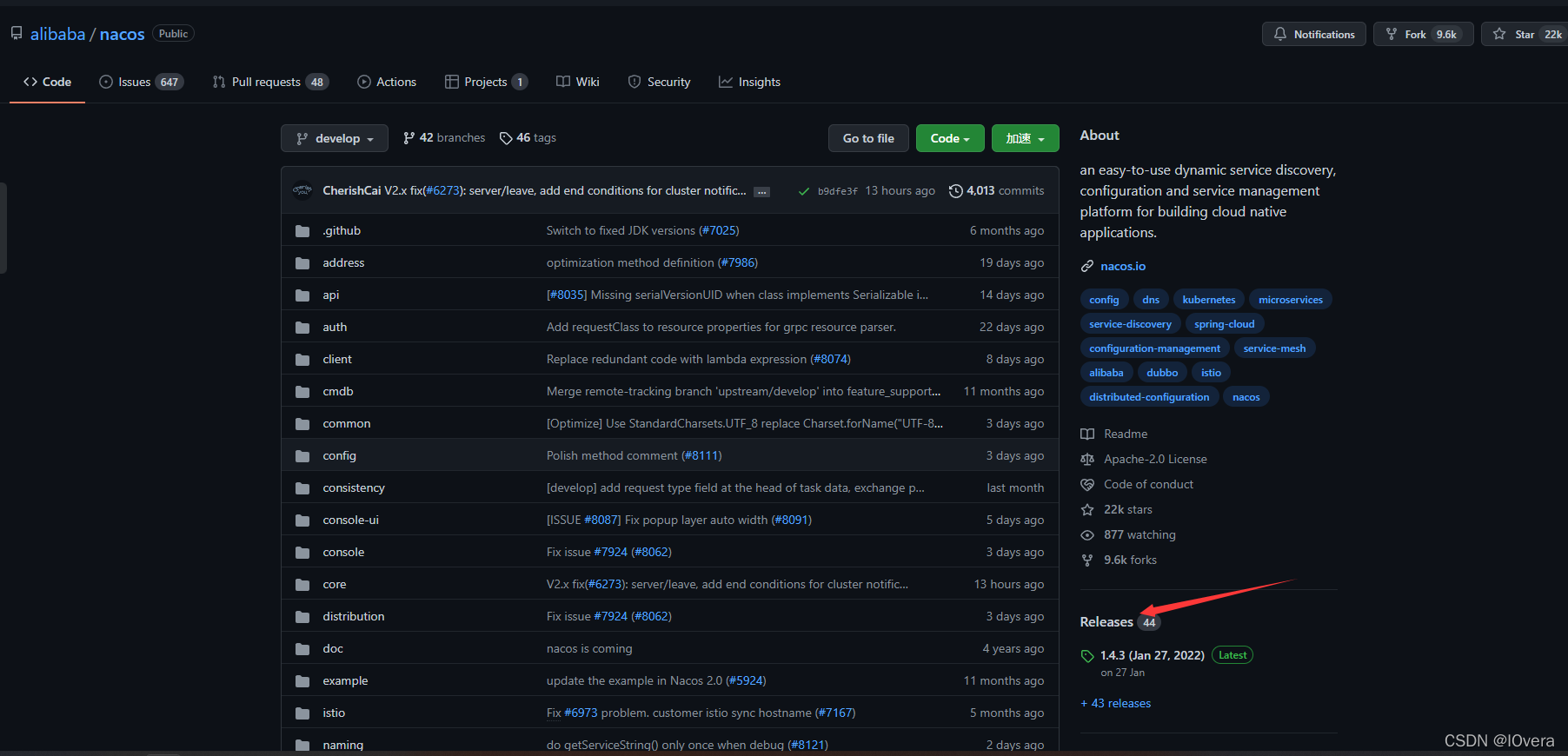Open the nacos.io website link
The image size is (1568, 756).
(x=1123, y=267)
